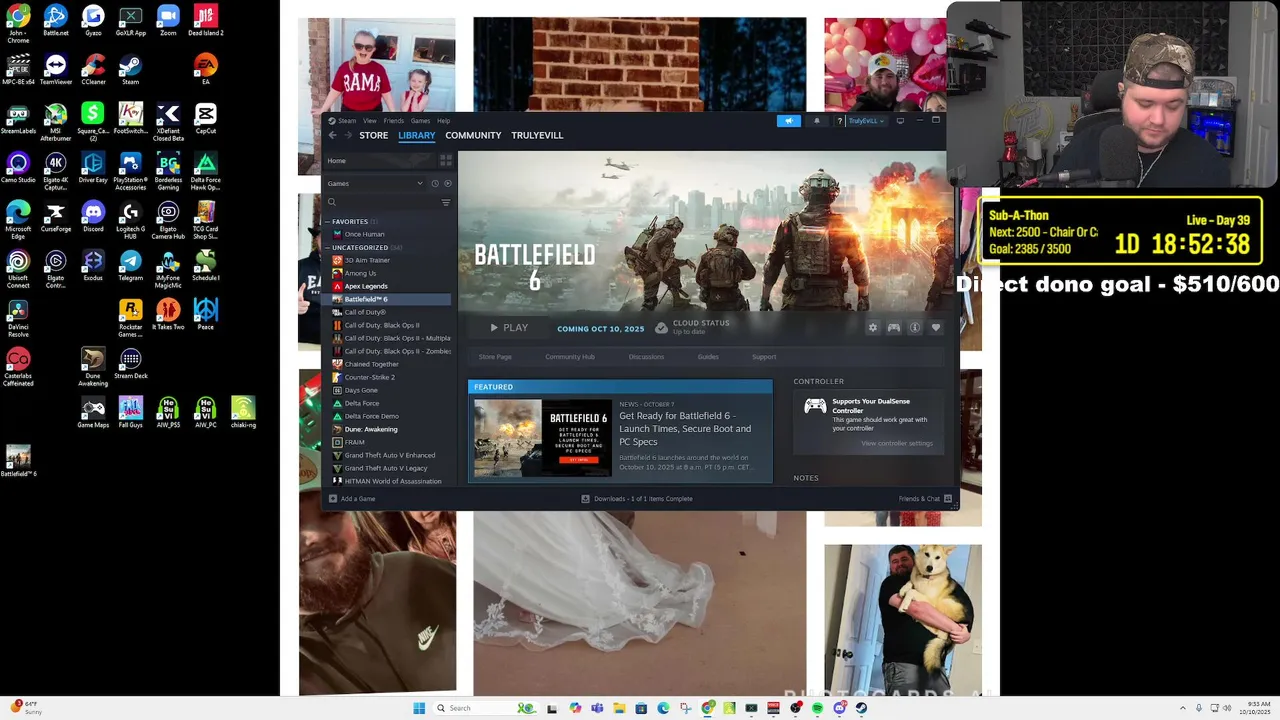Open Fall Guys desktop shortcut
Viewport: 1280px width, 720px height.
click(131, 412)
